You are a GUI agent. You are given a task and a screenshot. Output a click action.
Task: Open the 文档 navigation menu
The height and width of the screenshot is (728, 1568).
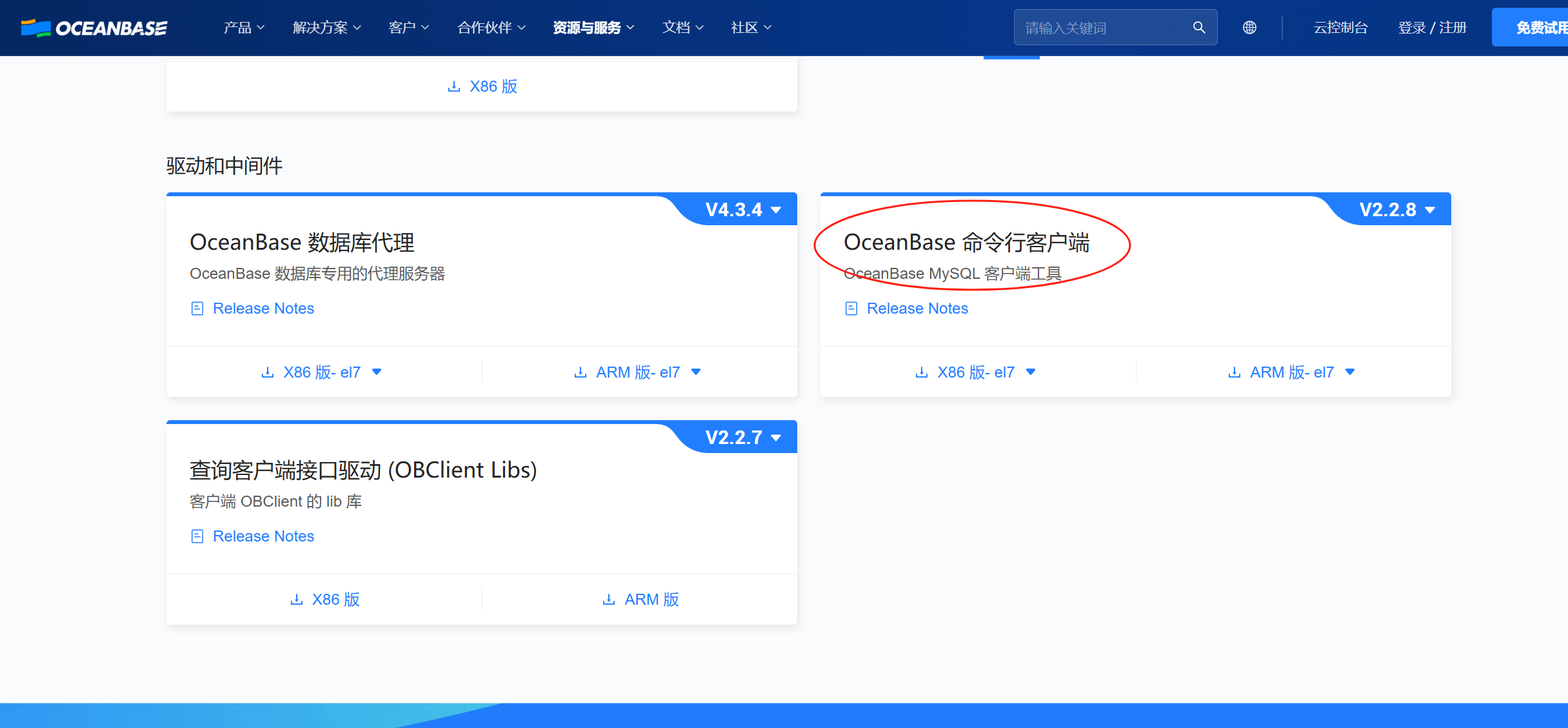683,28
